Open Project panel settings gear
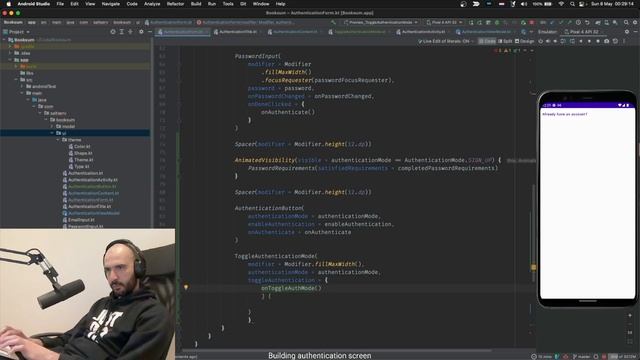The width and height of the screenshot is (640, 360). tap(141, 31)
